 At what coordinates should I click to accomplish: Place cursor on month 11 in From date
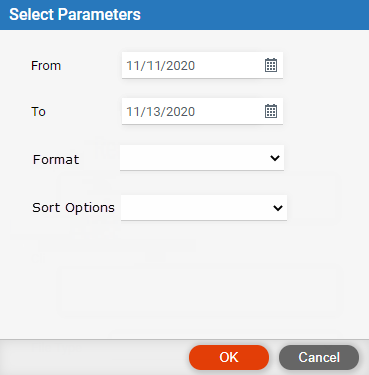tap(133, 66)
